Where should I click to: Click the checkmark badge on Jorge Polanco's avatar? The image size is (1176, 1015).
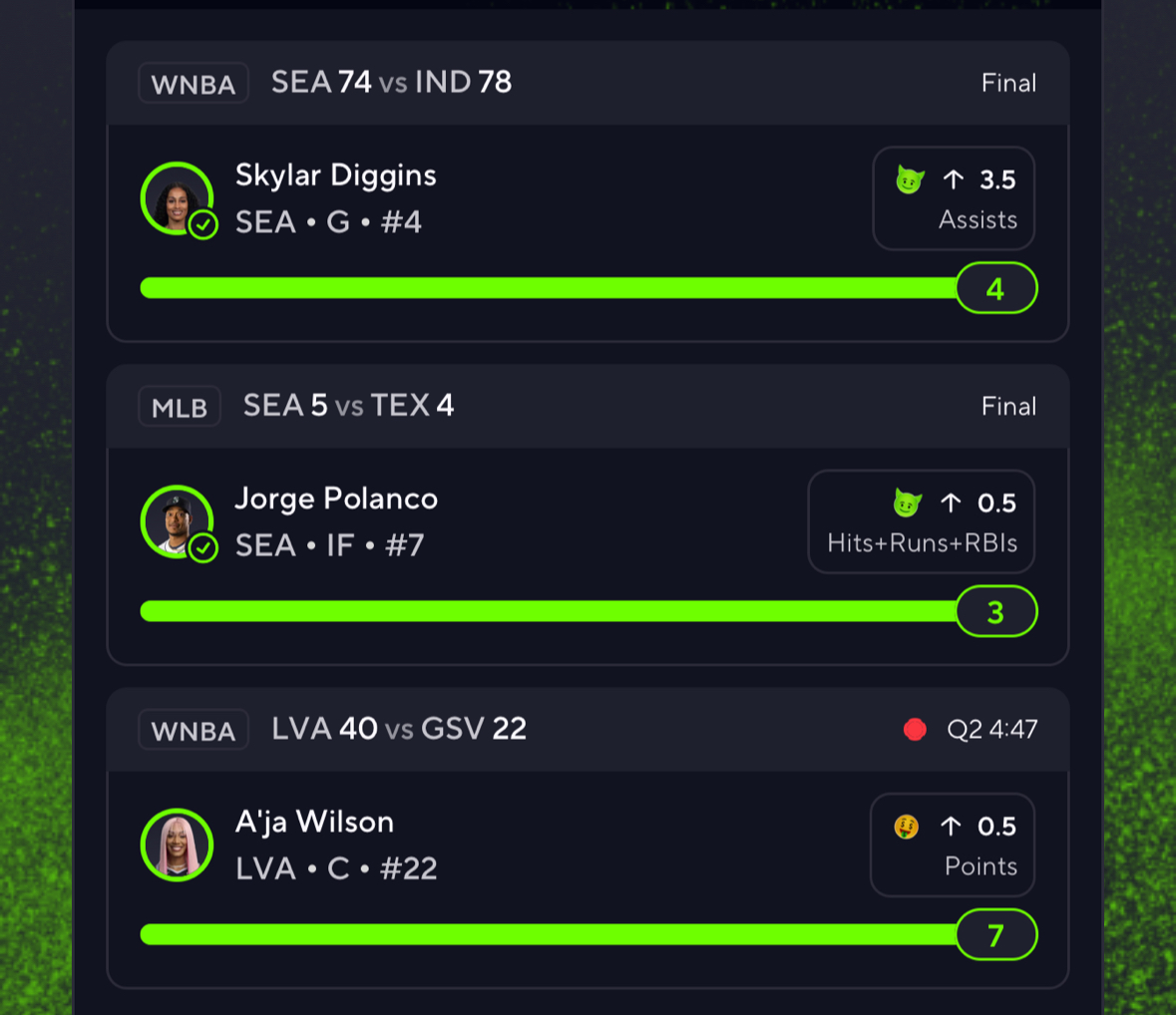202,548
